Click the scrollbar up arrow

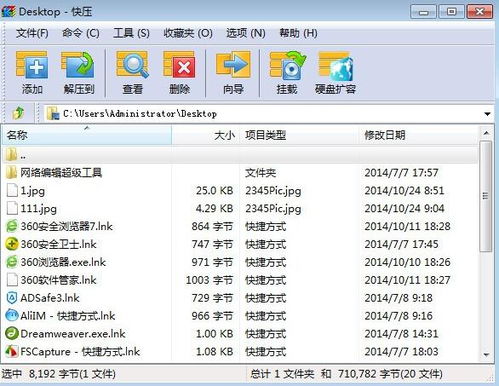(486, 133)
